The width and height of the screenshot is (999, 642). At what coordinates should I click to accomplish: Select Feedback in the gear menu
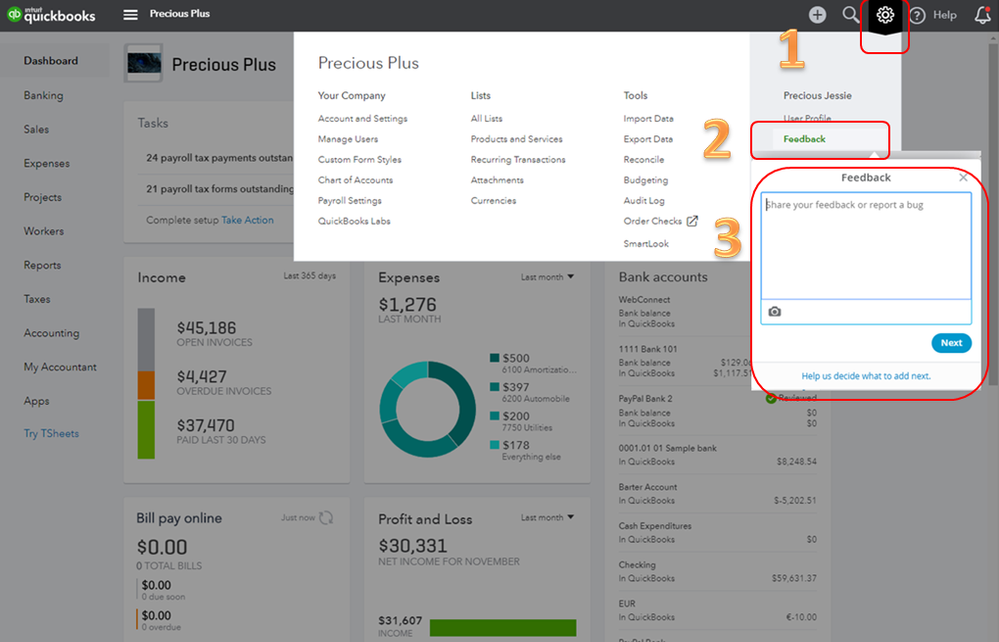coord(804,139)
